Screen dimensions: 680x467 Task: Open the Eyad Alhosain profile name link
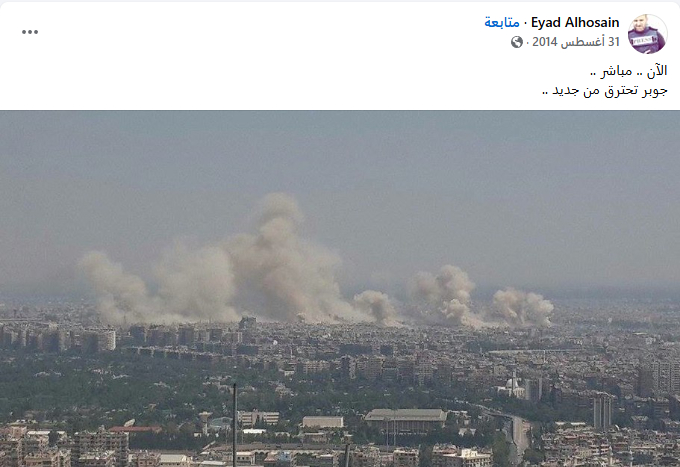coord(575,23)
